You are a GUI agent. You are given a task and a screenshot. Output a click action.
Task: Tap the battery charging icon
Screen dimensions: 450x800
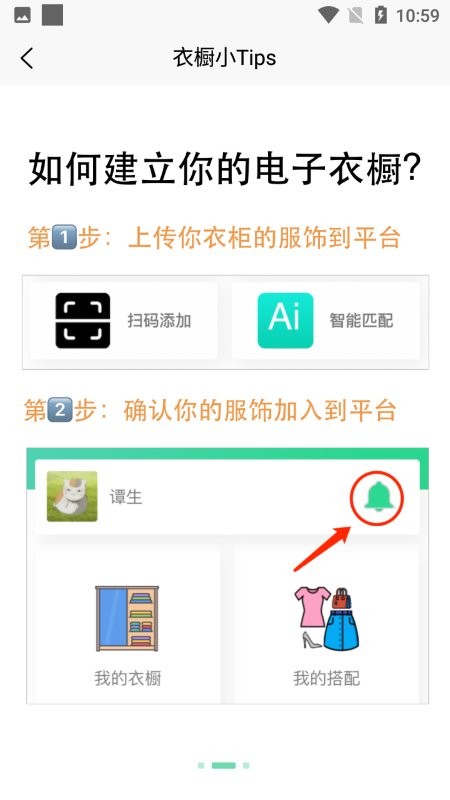click(x=381, y=15)
